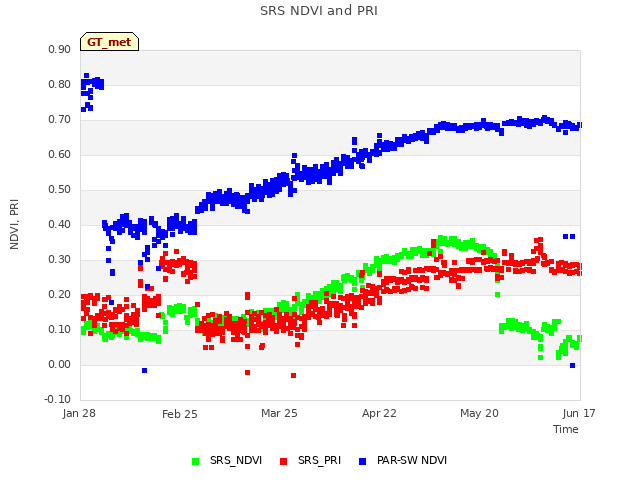Click the 0.70 y-axis tick label
The image size is (640, 480).
(x=59, y=120)
